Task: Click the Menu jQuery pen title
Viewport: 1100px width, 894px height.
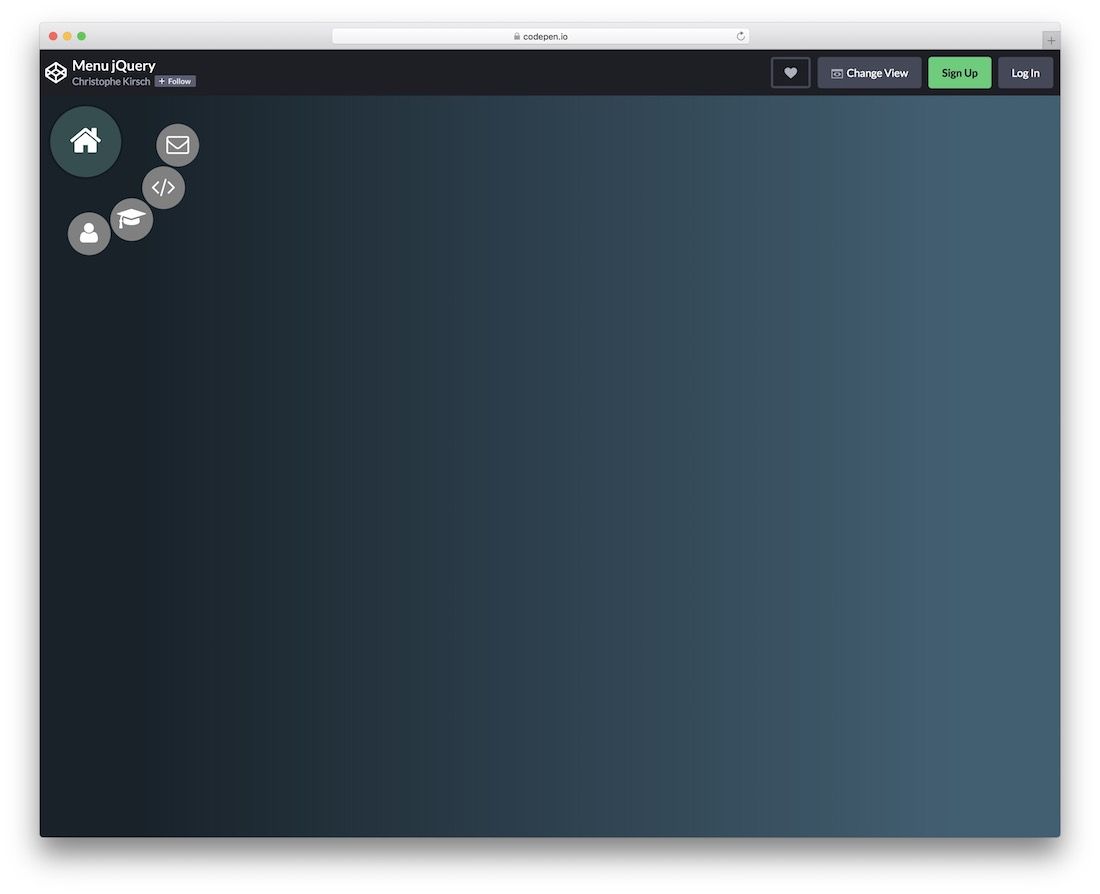Action: pos(114,65)
